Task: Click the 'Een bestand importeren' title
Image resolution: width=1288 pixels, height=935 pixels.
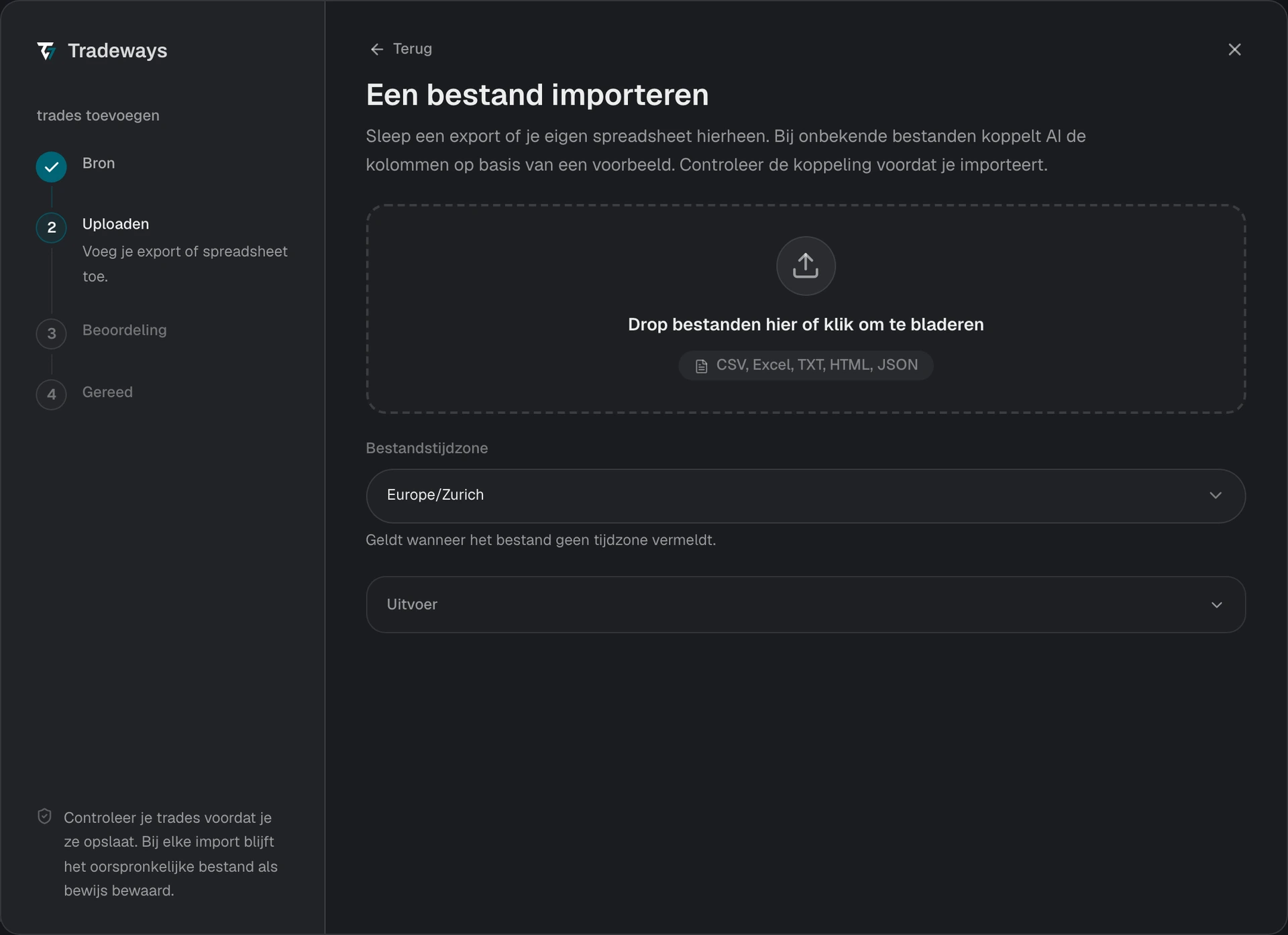Action: pos(537,95)
